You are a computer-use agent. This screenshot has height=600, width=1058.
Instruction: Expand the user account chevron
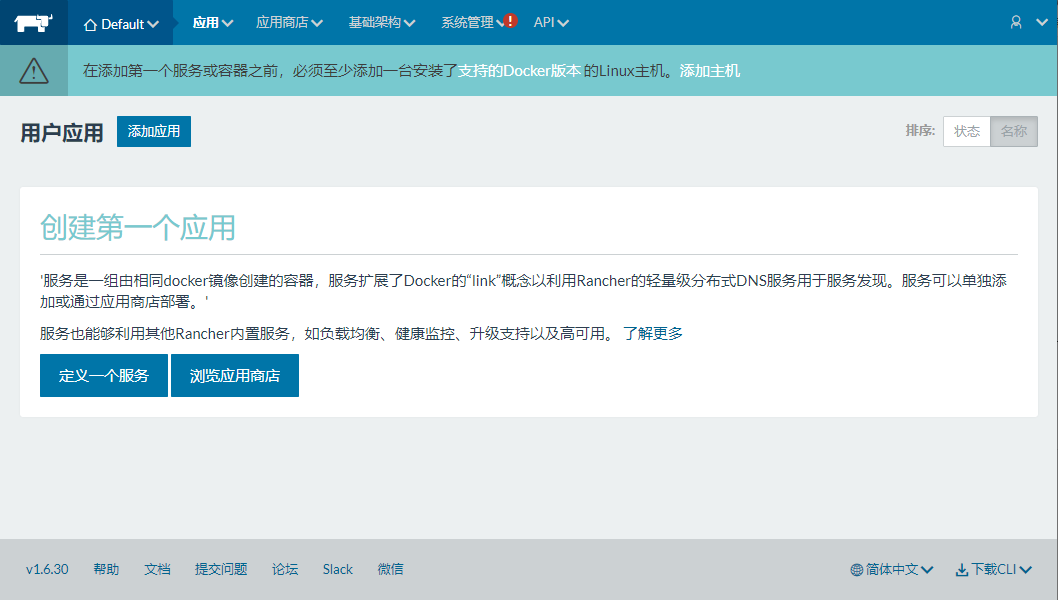point(1042,22)
